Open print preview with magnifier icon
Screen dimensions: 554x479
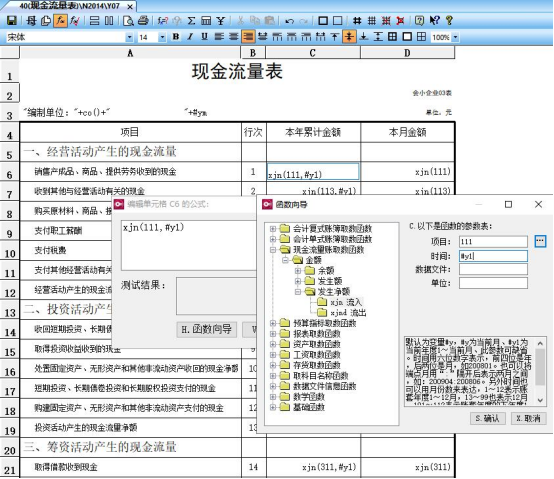[x=128, y=21]
